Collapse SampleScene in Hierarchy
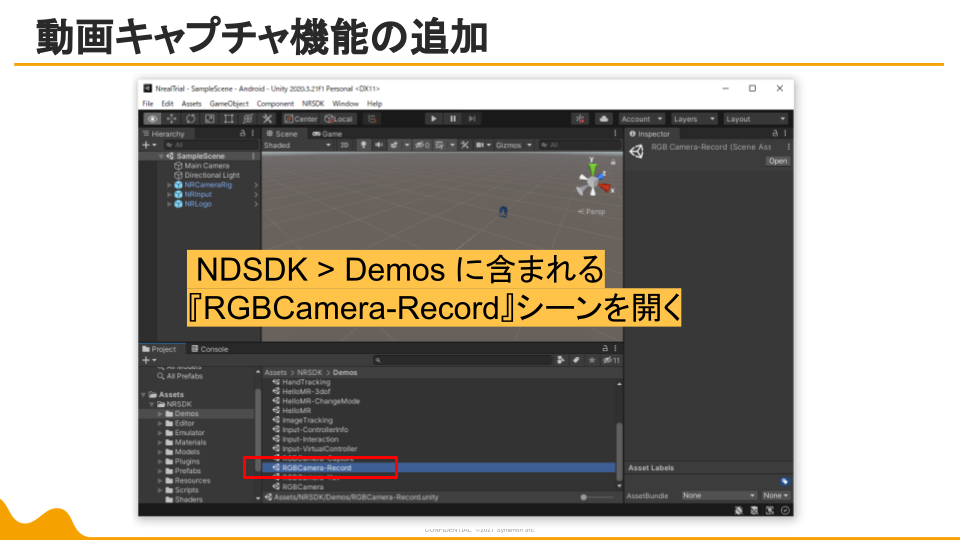 [161, 156]
